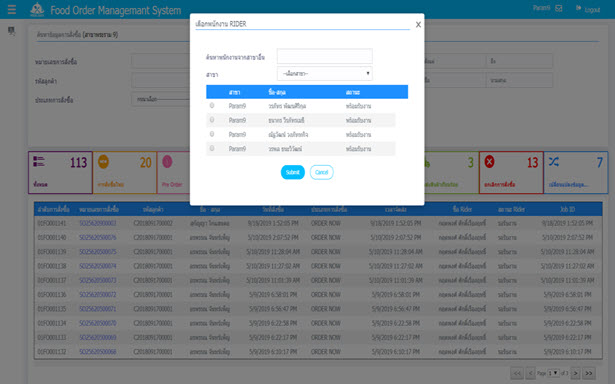Open order link S02562050076
Image resolution: width=615 pixels, height=384 pixels.
pos(98,237)
